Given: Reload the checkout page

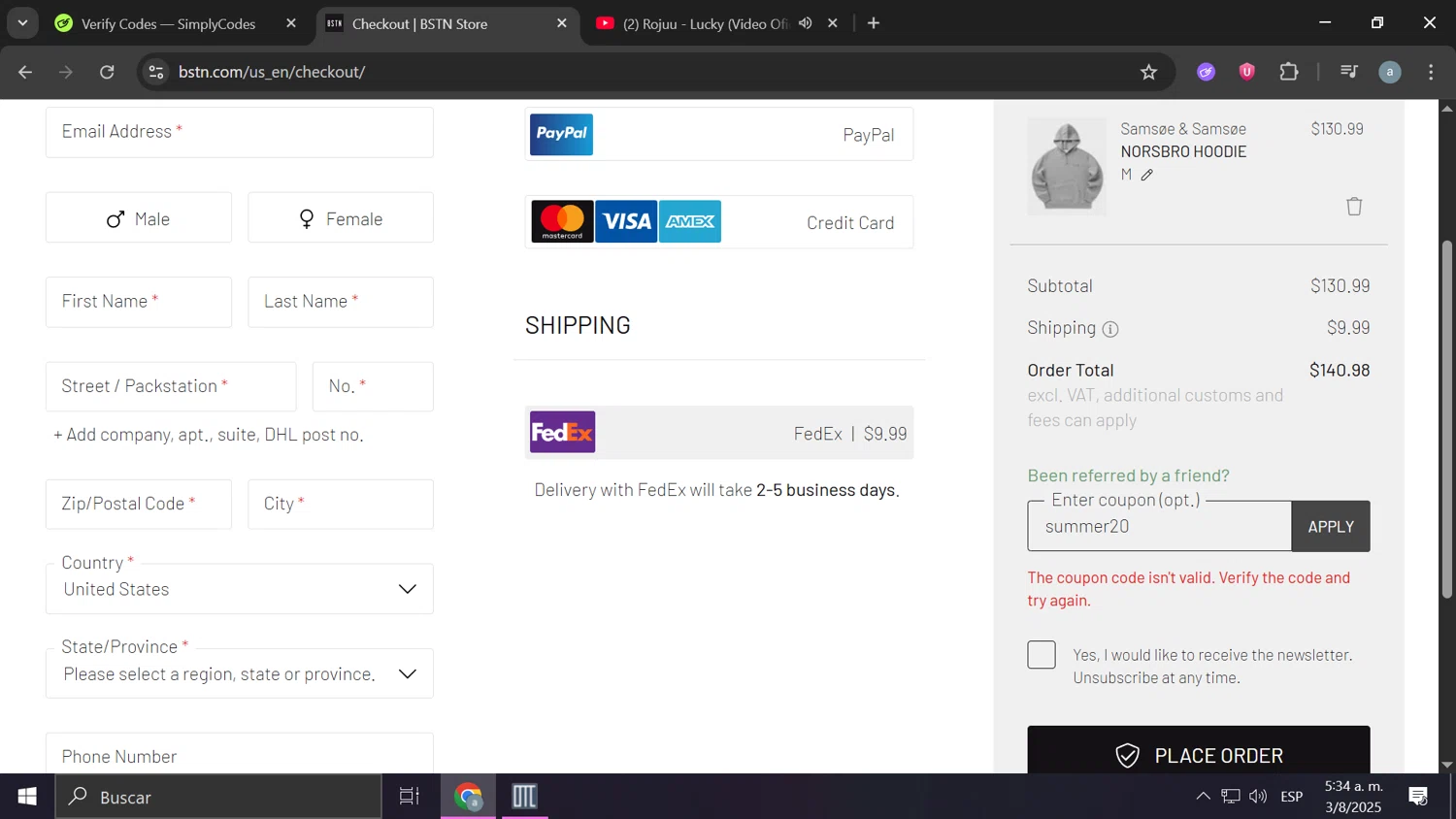Looking at the screenshot, I should [107, 72].
